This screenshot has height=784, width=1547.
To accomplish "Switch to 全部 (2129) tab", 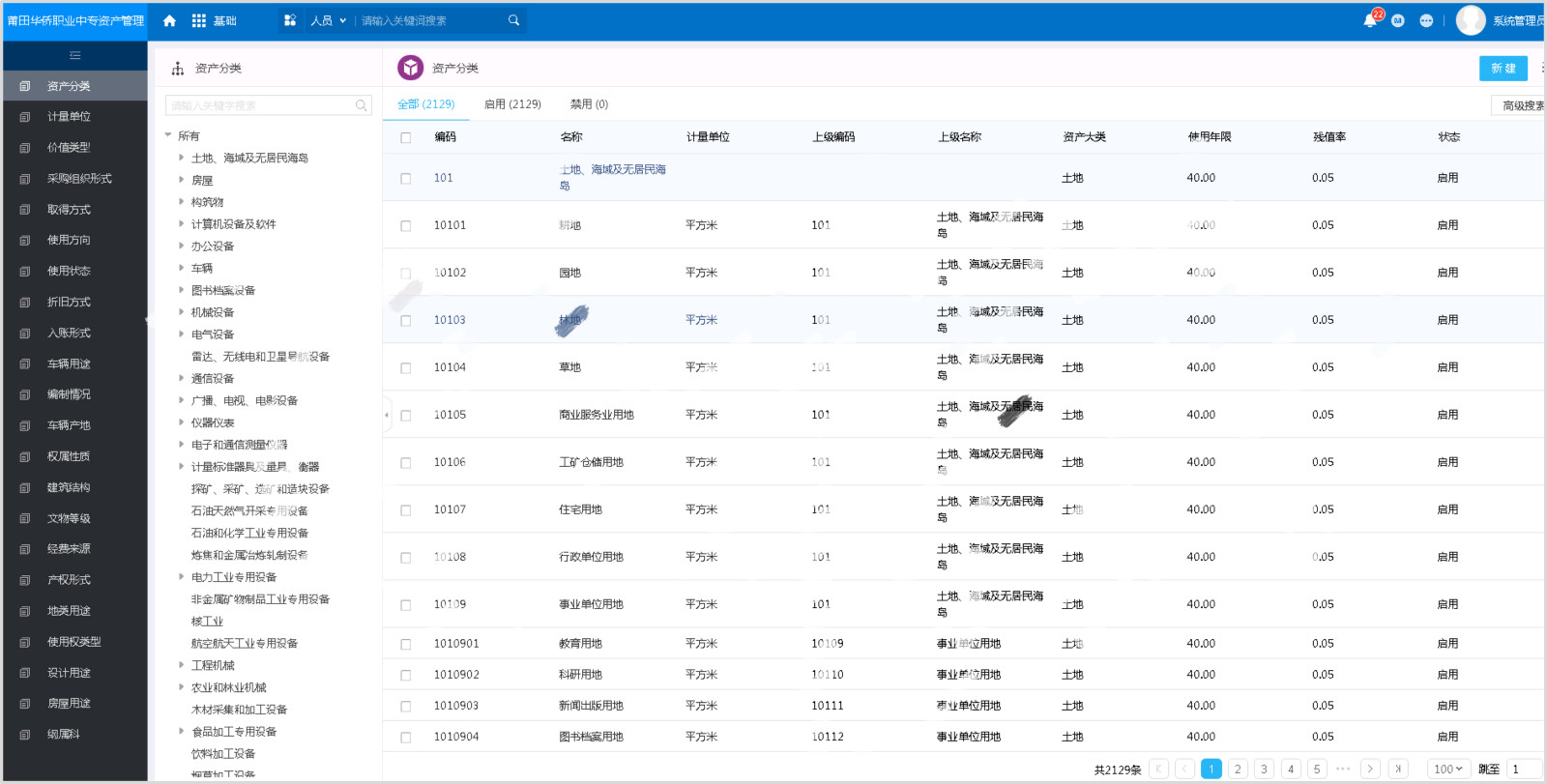I will click(x=425, y=104).
